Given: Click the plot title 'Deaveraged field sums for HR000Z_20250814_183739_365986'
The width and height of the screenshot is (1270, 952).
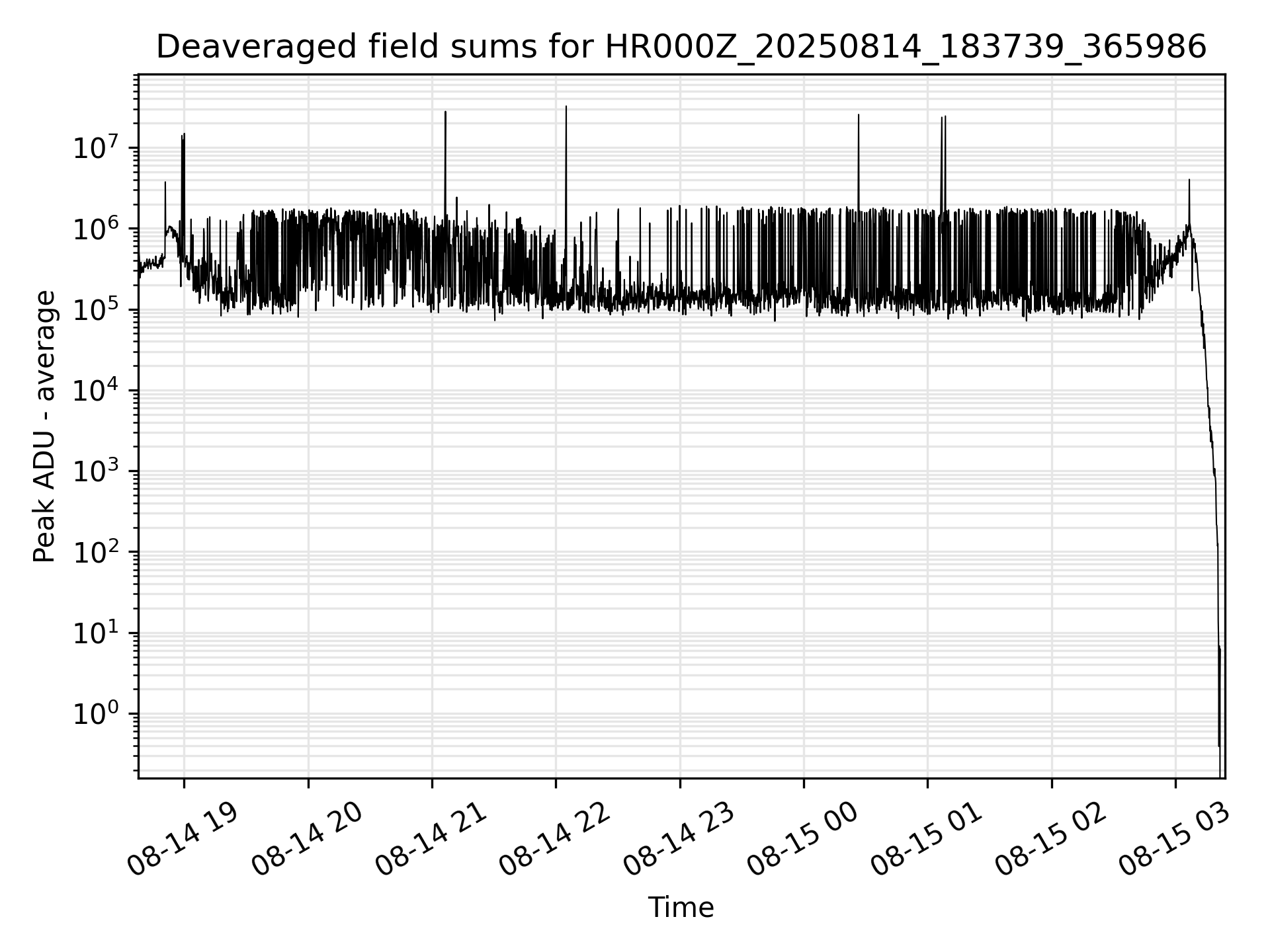Looking at the screenshot, I should coord(681,48).
